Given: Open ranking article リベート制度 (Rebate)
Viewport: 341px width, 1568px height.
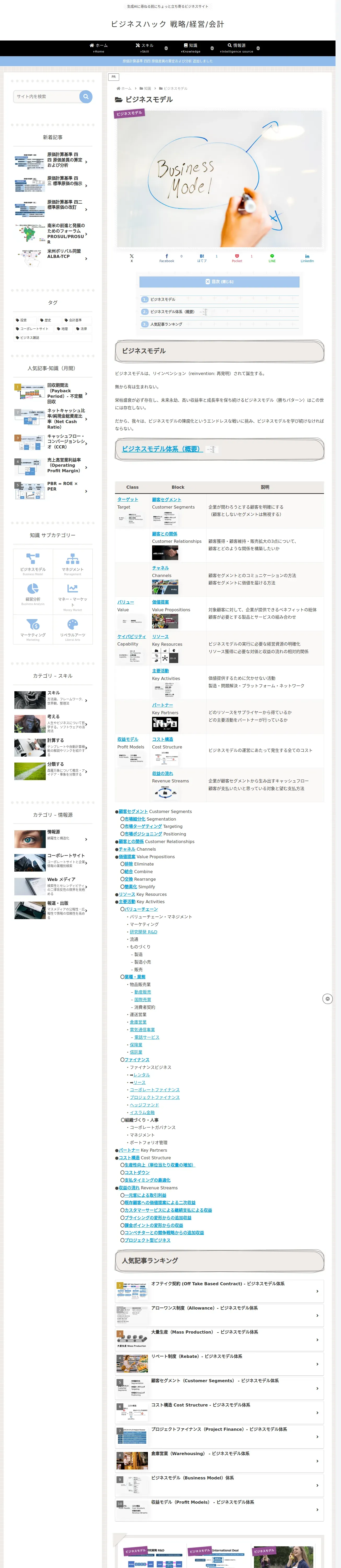Looking at the screenshot, I should [219, 1364].
